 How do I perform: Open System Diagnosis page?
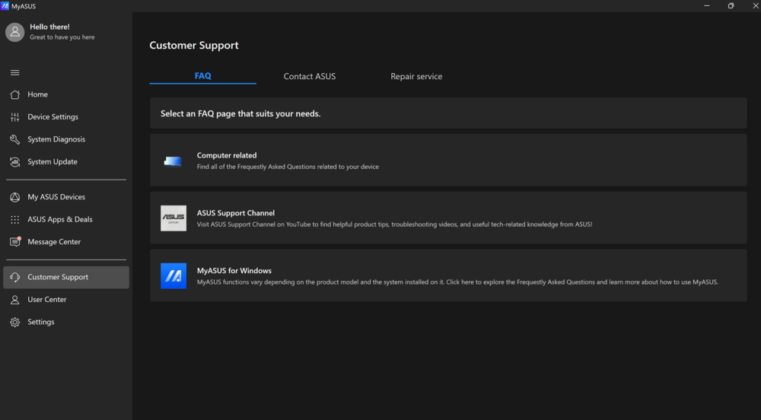click(x=66, y=139)
